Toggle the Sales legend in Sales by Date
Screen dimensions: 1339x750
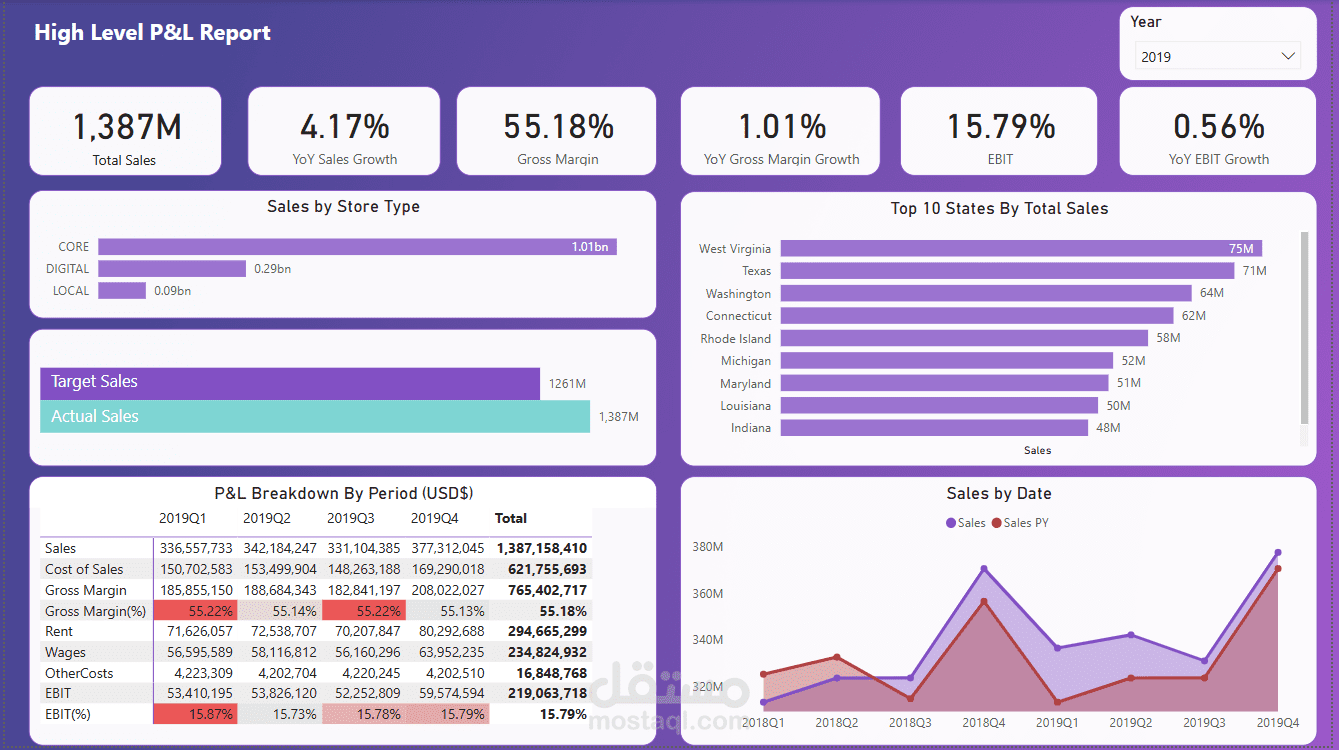tap(965, 522)
